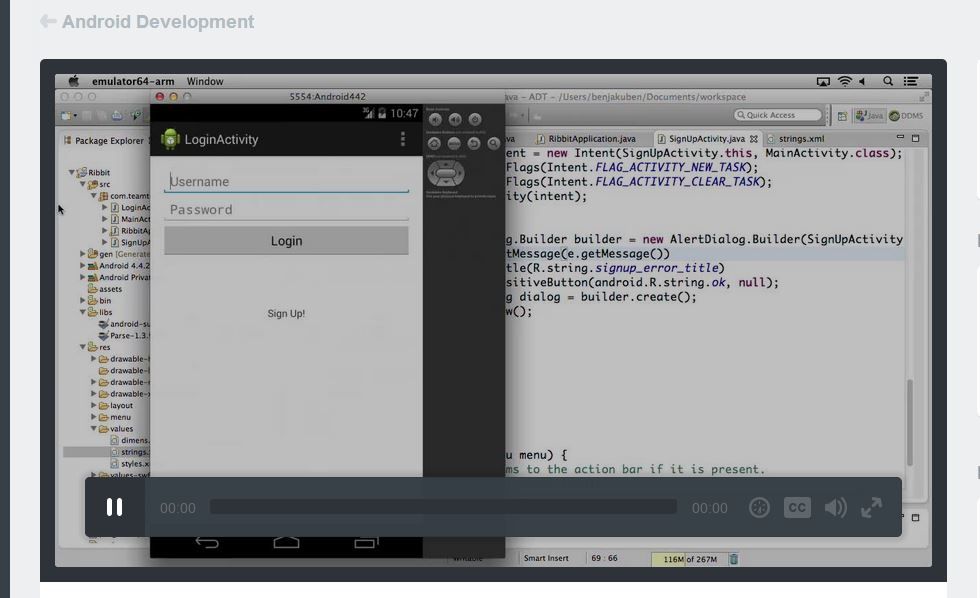Open the Window menu in menu bar
The image size is (980, 598).
click(205, 81)
